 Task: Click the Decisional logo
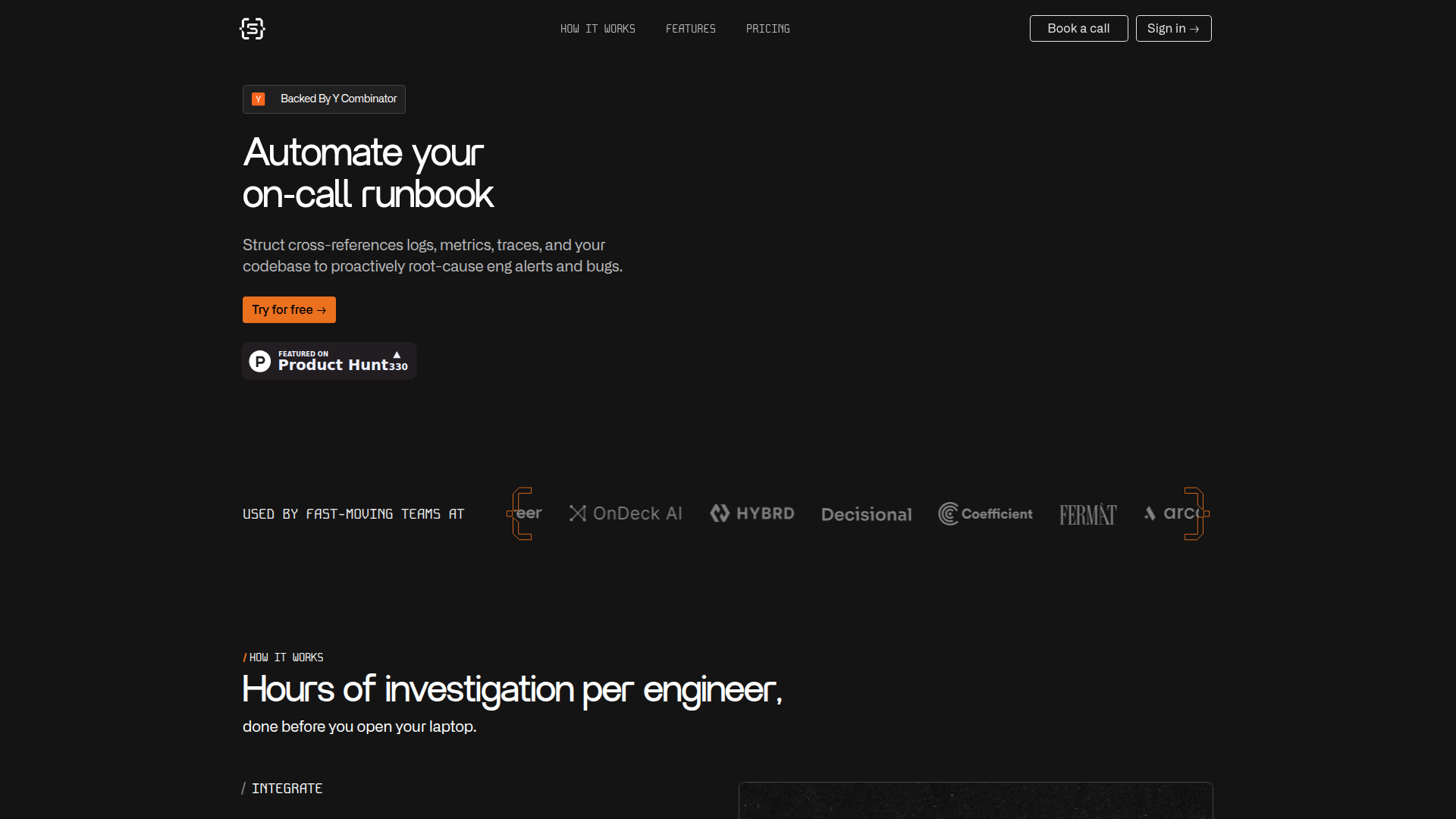click(x=866, y=514)
